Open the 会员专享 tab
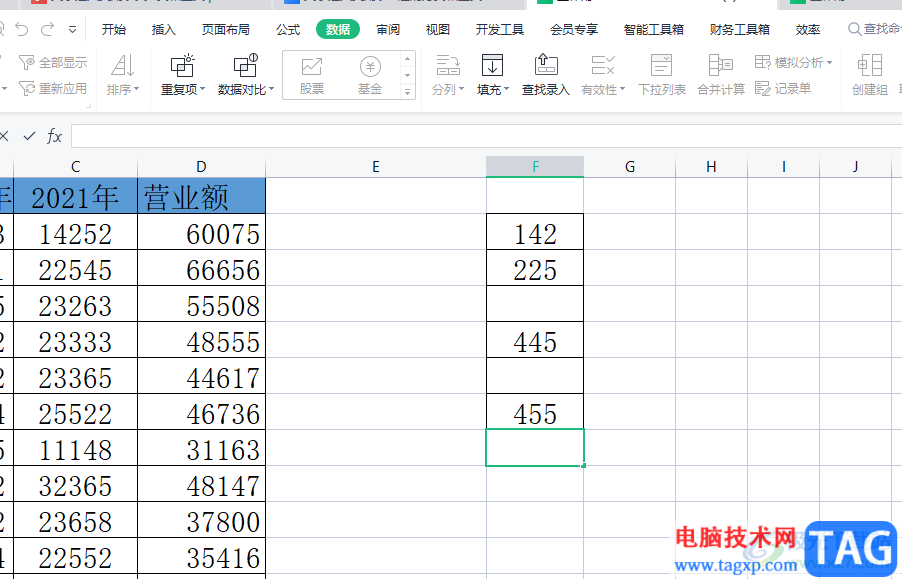This screenshot has height=579, width=902. tap(574, 29)
